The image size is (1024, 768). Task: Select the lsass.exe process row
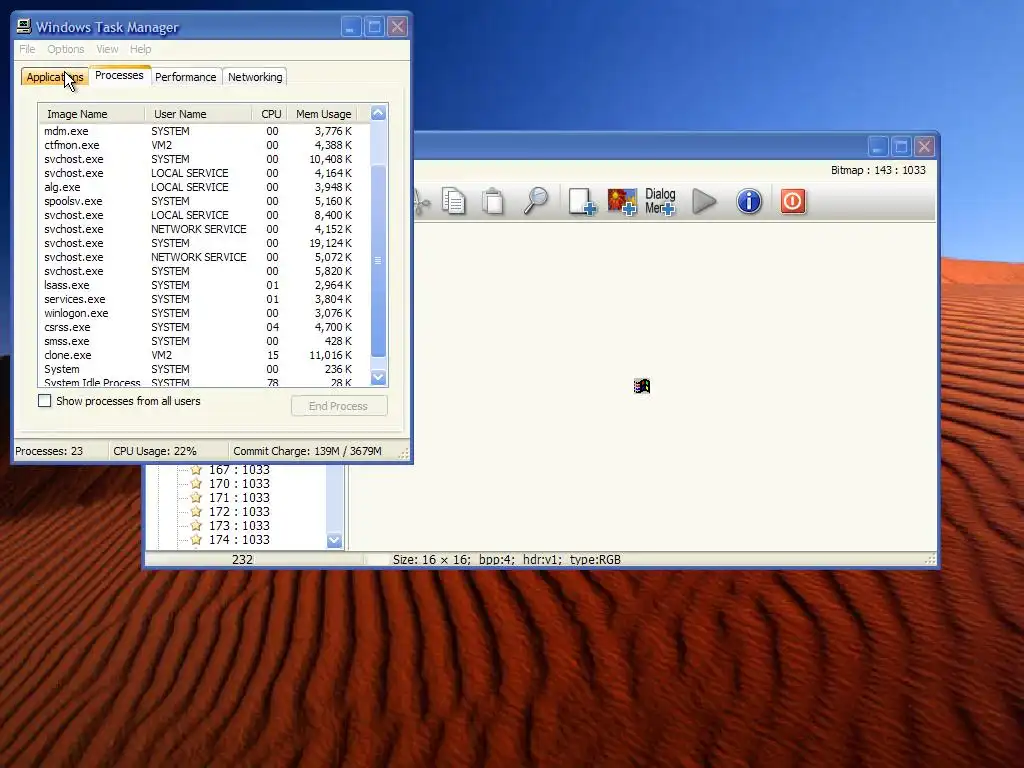(x=204, y=285)
